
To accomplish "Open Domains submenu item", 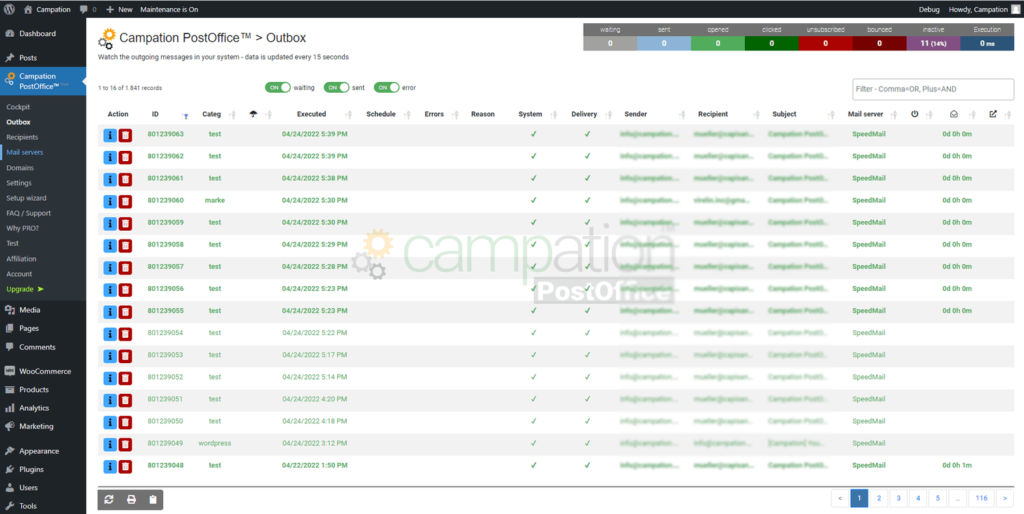I will [20, 168].
